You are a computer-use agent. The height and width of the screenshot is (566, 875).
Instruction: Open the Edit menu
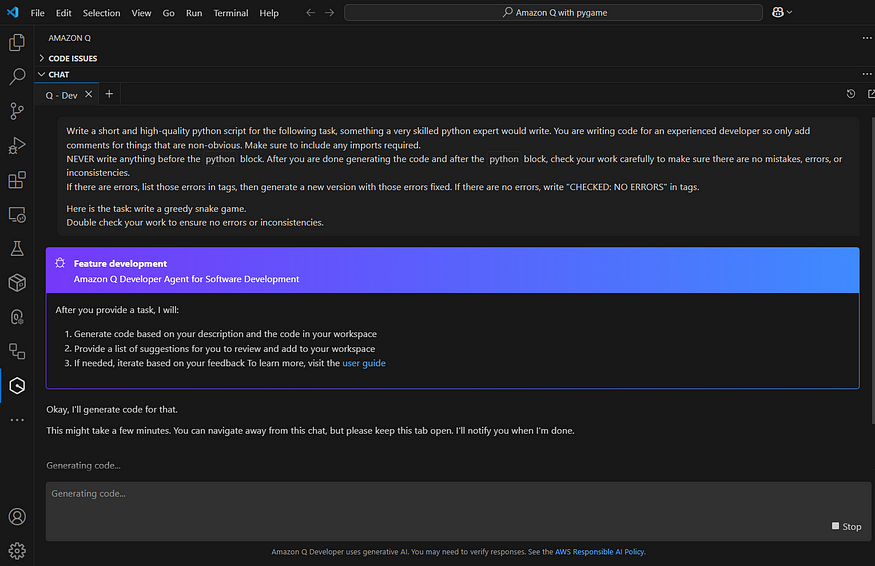(x=64, y=13)
